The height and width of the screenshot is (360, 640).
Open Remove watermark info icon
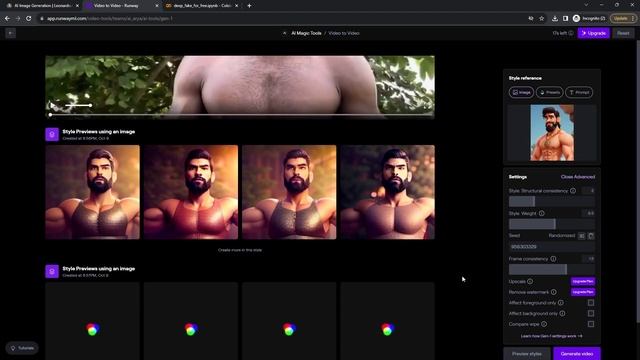(x=553, y=292)
